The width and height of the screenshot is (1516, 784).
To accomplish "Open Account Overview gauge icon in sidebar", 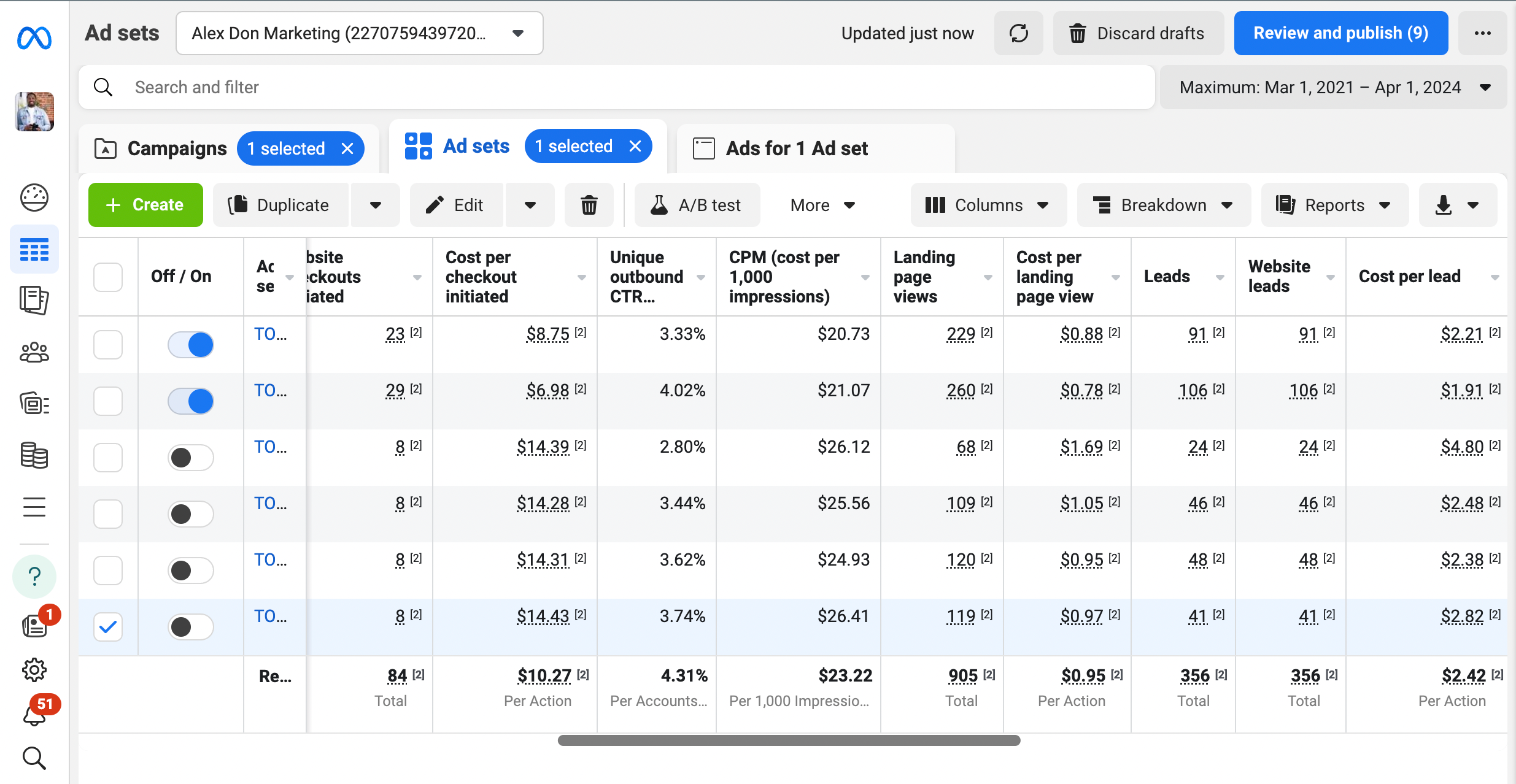I will 34,198.
